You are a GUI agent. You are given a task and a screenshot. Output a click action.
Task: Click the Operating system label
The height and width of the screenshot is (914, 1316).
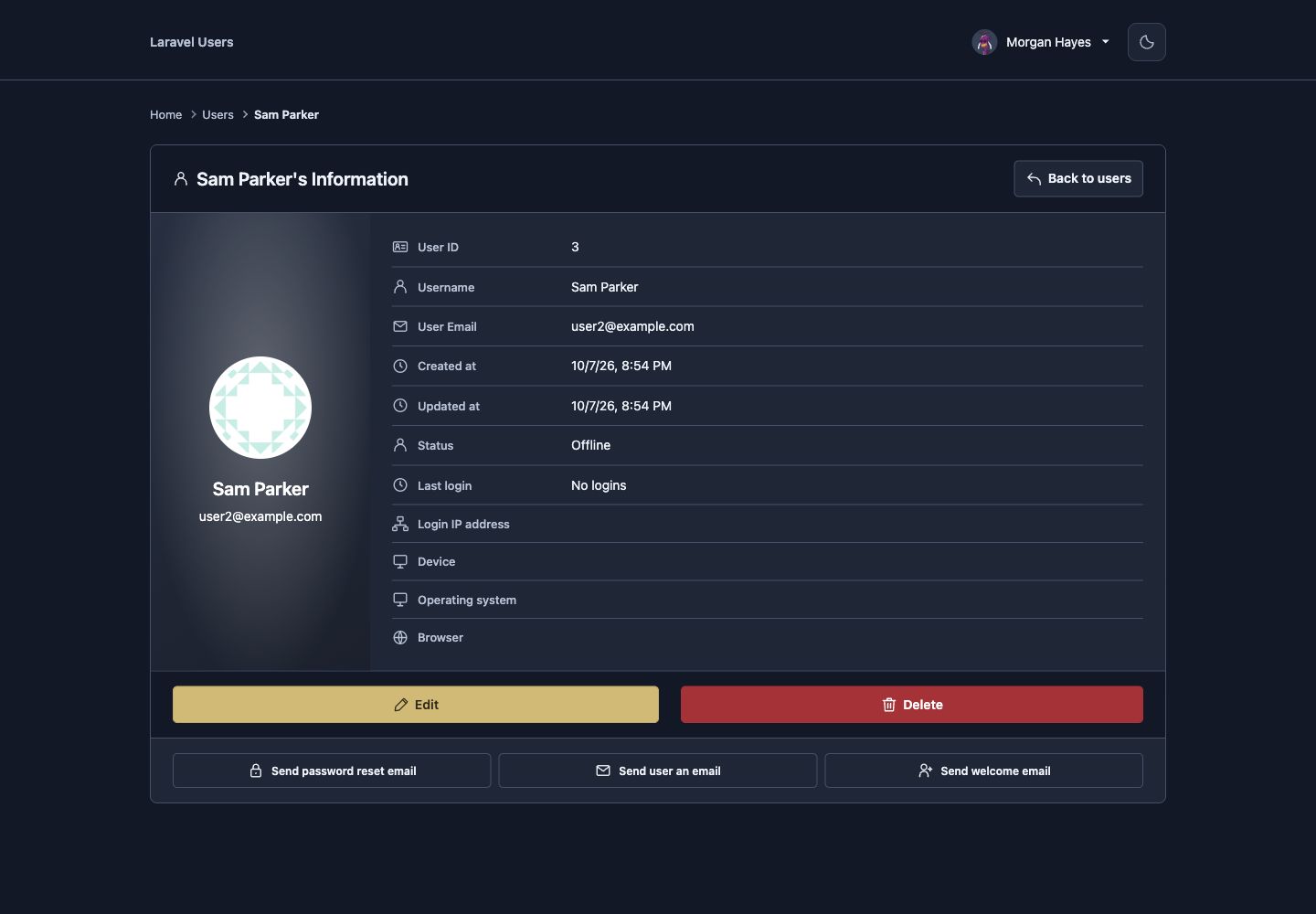467,600
